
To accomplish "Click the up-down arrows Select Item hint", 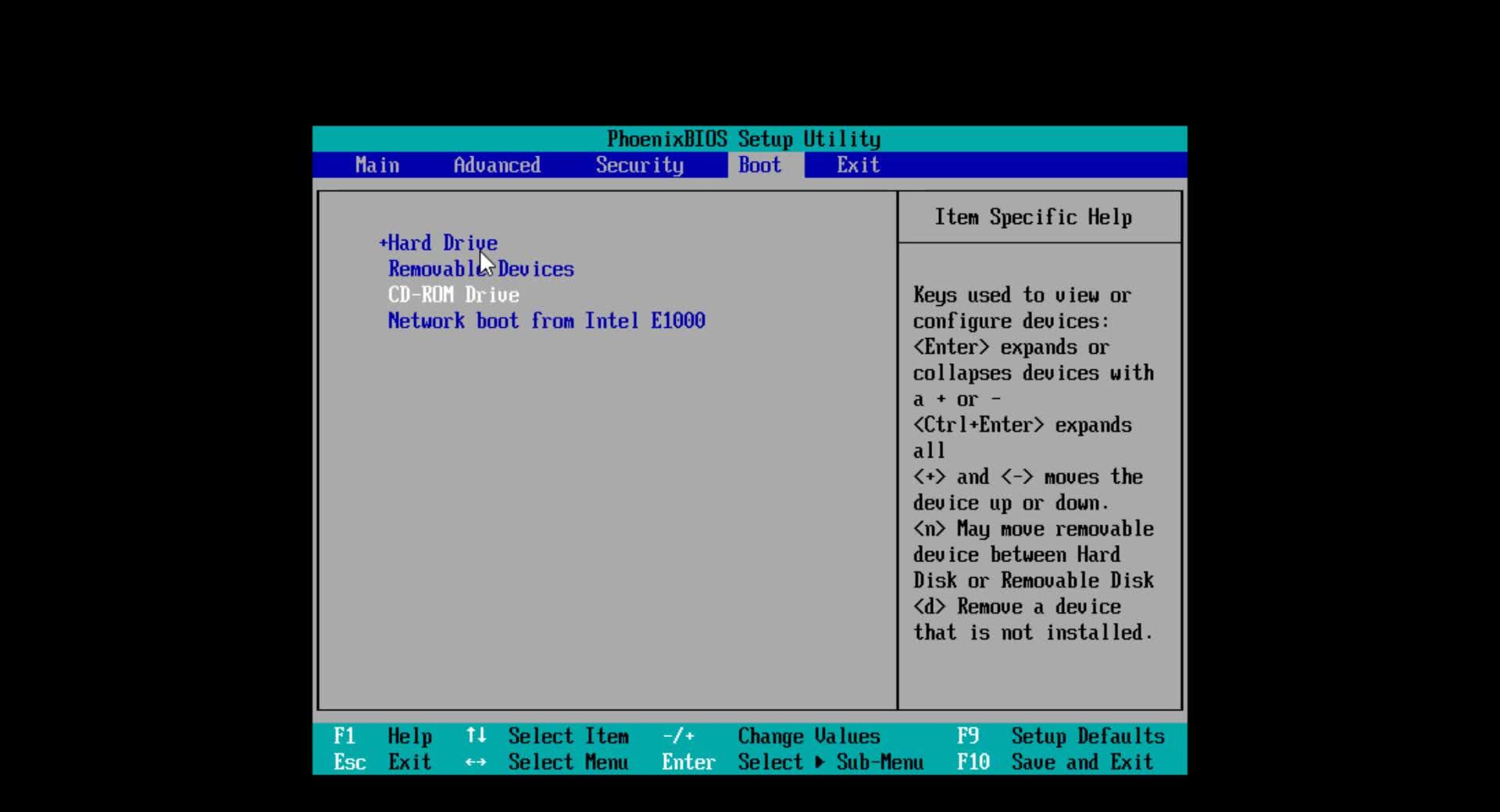I will (547, 735).
